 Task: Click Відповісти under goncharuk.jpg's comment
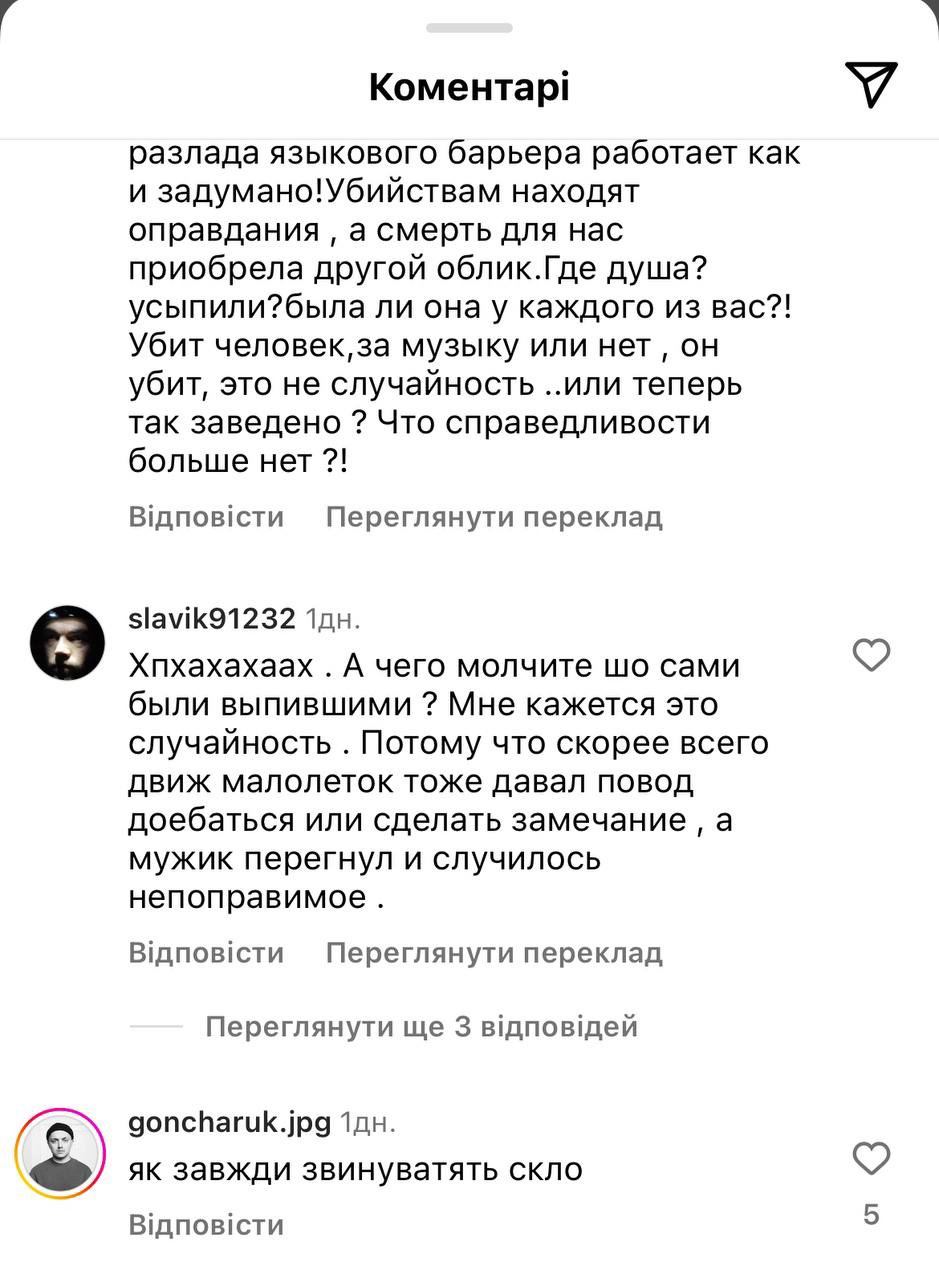(205, 1223)
